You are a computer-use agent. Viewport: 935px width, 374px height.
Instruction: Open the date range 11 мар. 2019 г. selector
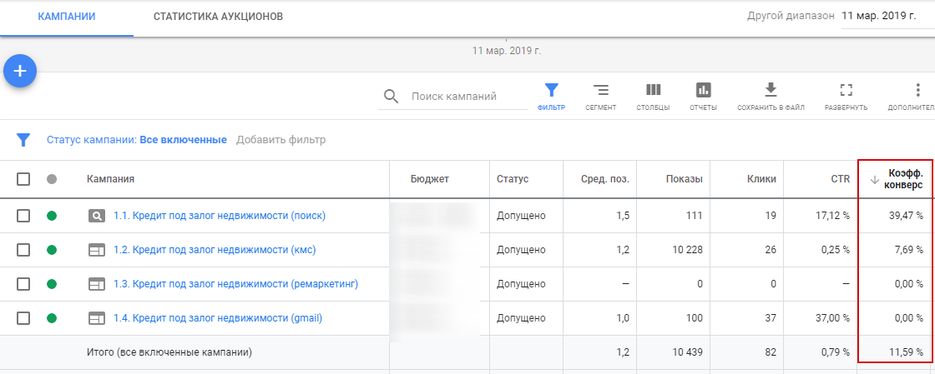tap(878, 16)
